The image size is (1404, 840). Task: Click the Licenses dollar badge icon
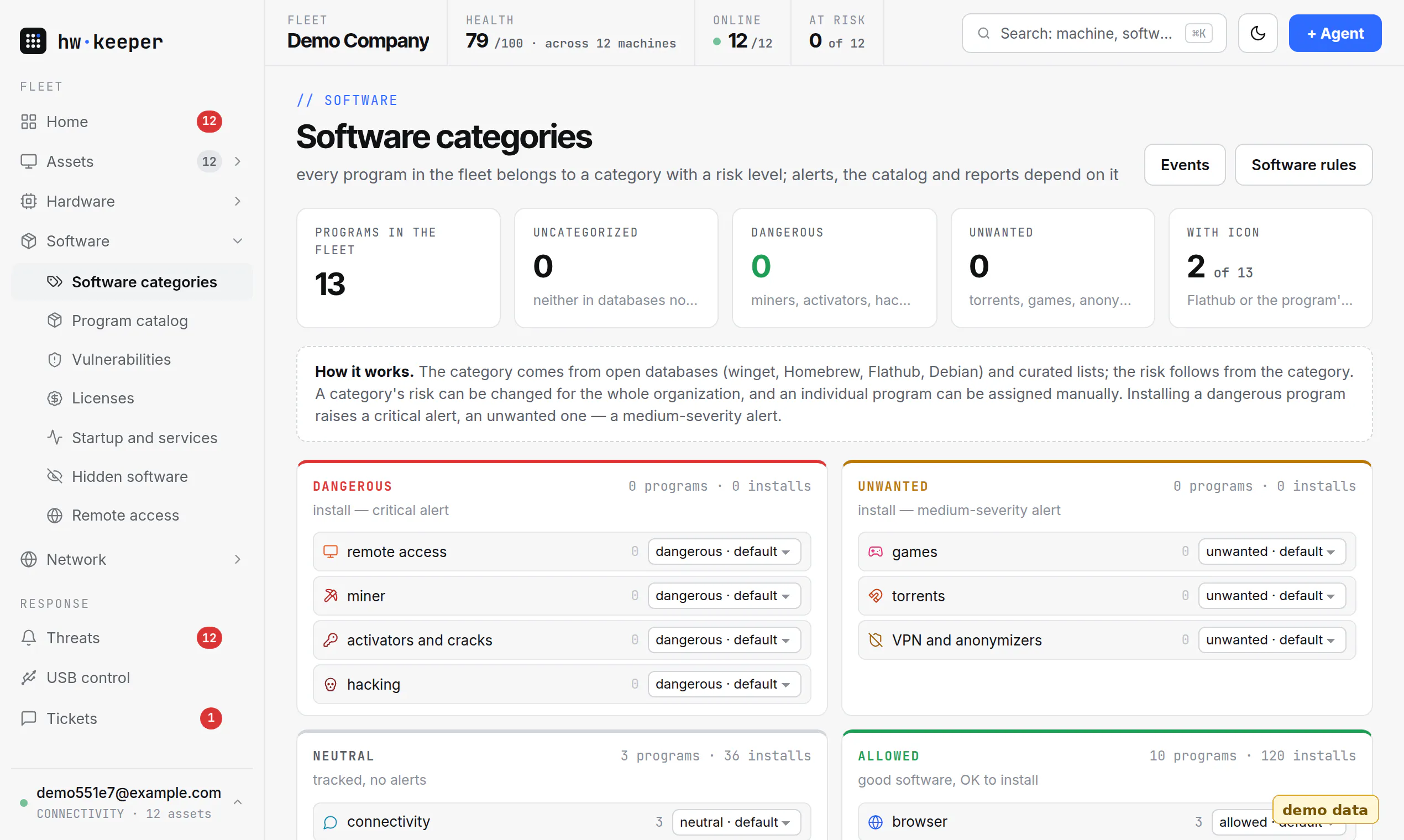click(x=54, y=398)
